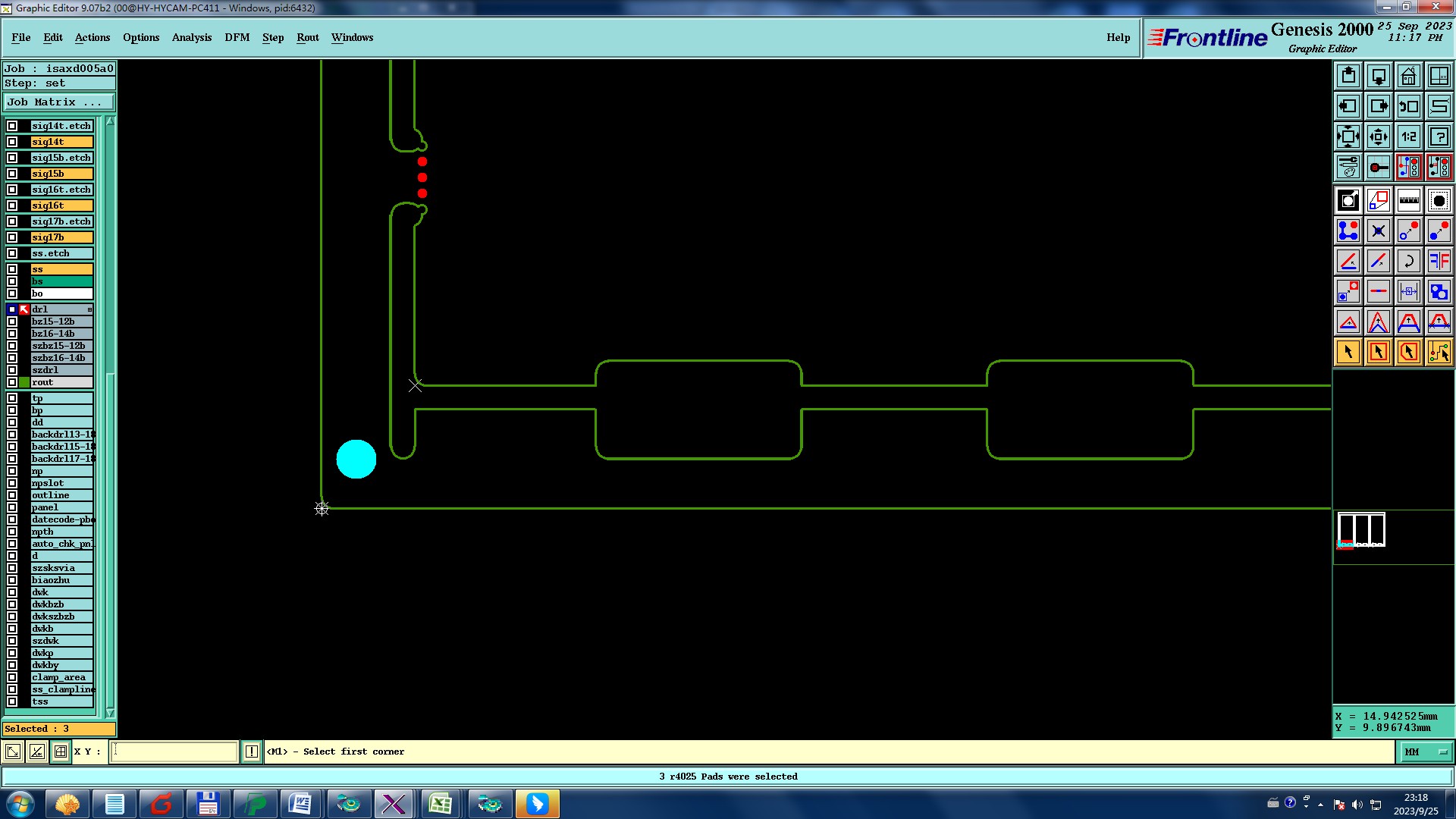Click the Home view icon
This screenshot has height=819, width=1456.
[1408, 76]
